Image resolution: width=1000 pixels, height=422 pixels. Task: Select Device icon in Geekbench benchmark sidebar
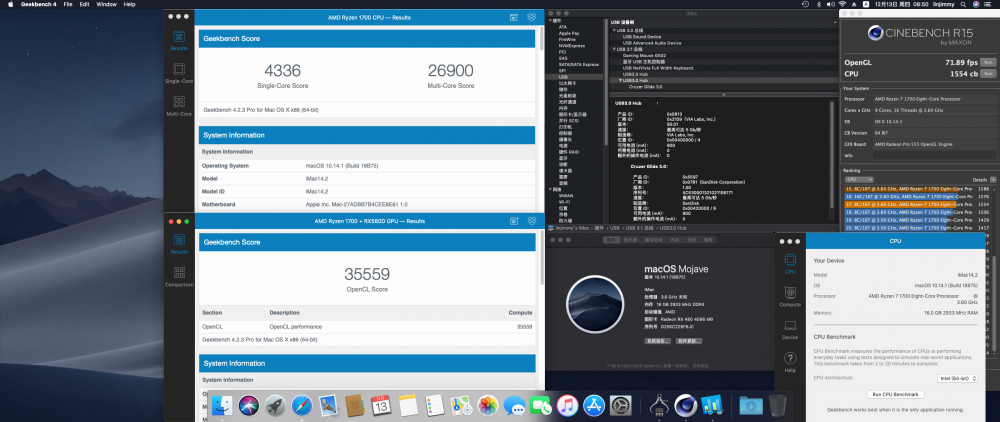(790, 329)
